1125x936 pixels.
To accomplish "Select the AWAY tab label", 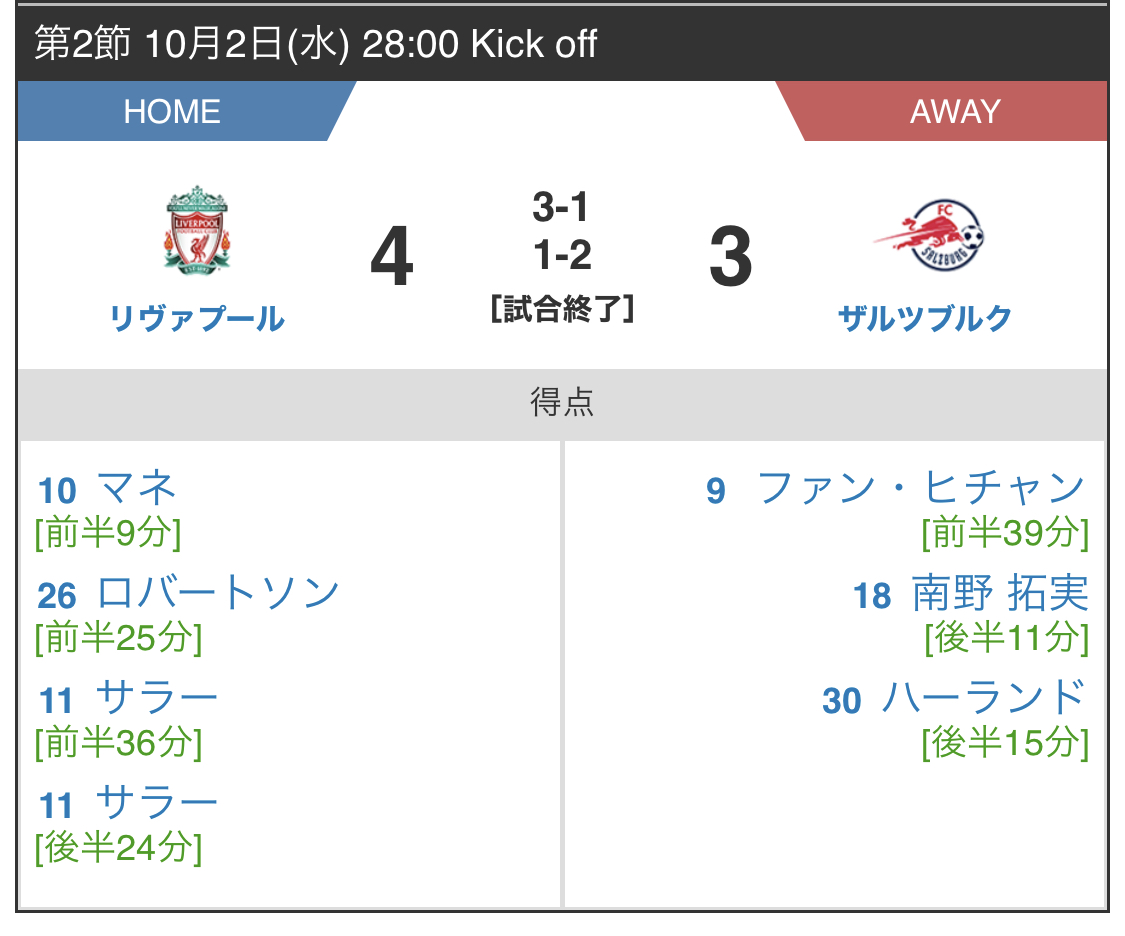I will point(955,112).
